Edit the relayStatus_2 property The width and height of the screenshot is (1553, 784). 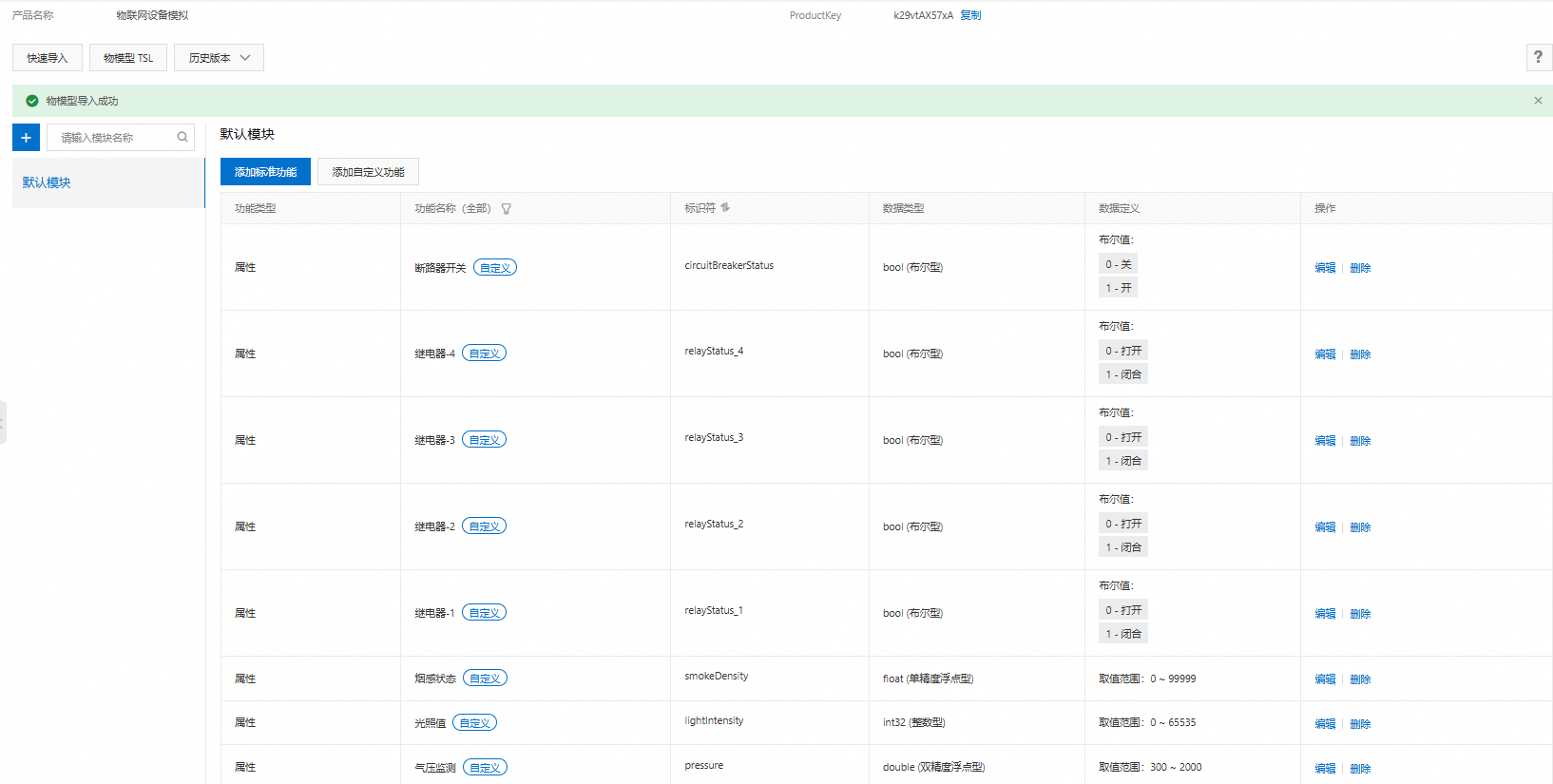click(1325, 527)
